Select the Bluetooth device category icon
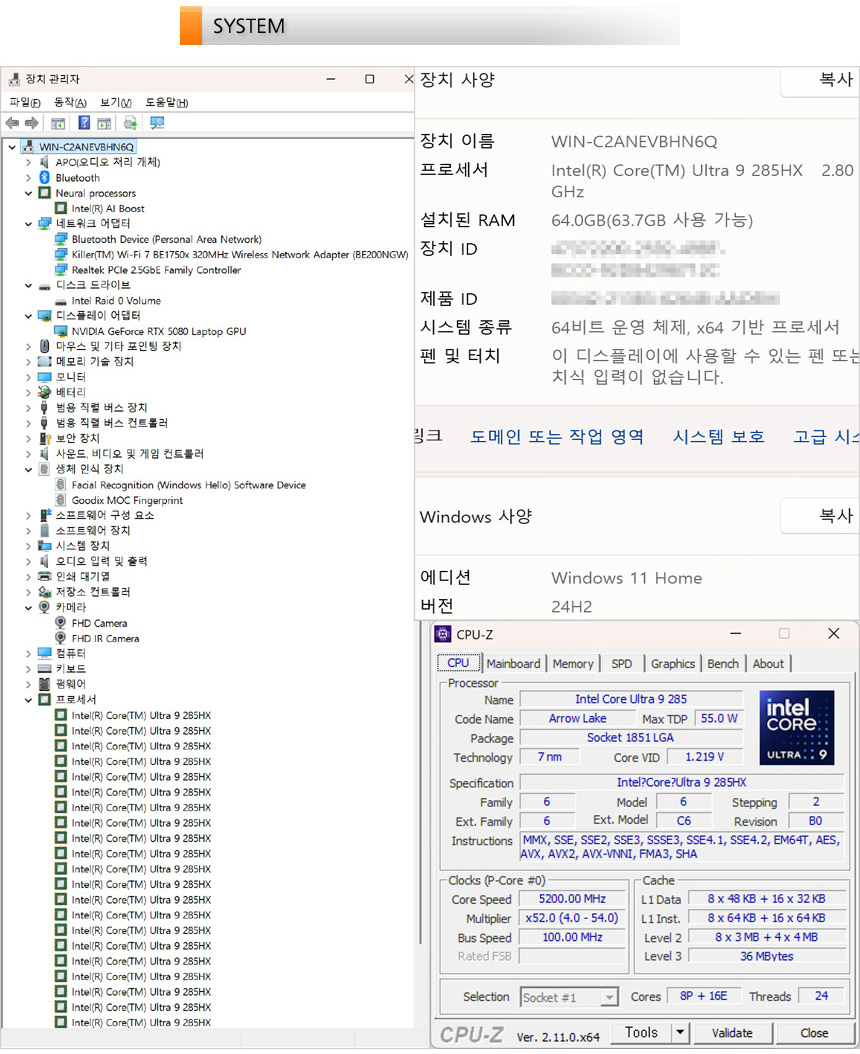This screenshot has height=1054, width=860. (45, 178)
